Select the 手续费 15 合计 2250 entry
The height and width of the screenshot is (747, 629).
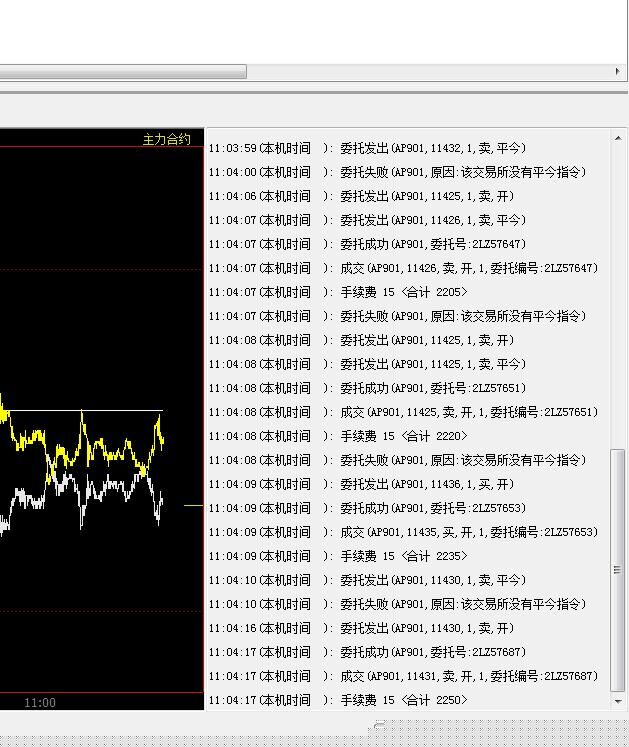[338, 700]
